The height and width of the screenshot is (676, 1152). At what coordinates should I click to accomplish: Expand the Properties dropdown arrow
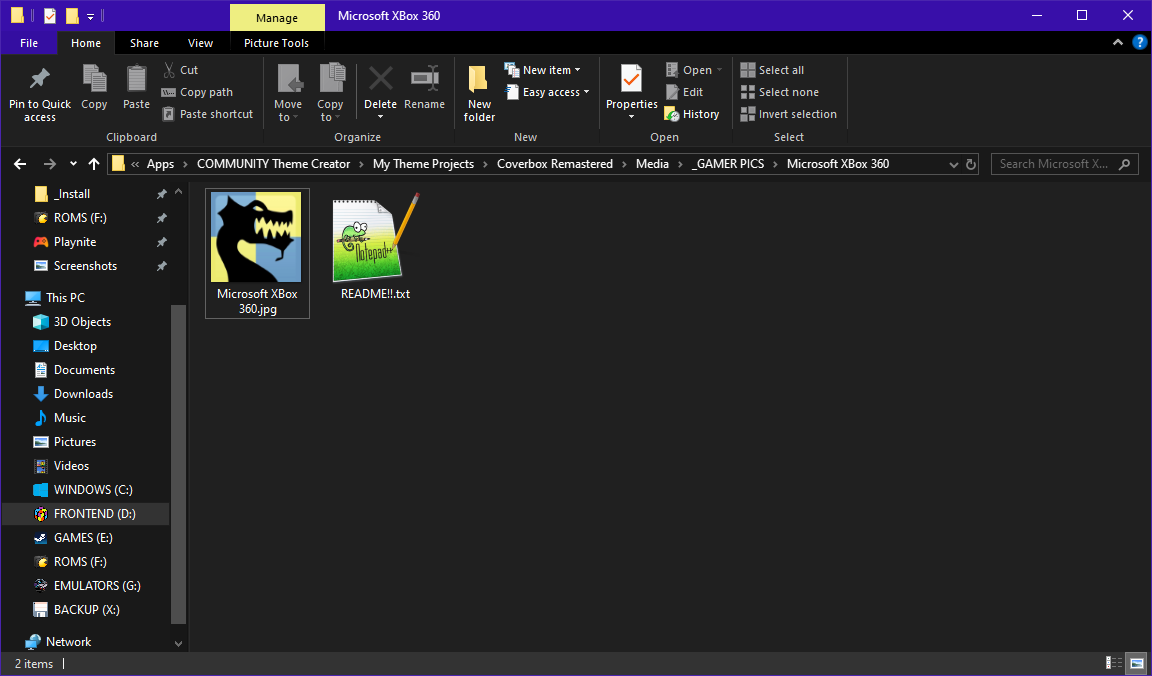(631, 117)
